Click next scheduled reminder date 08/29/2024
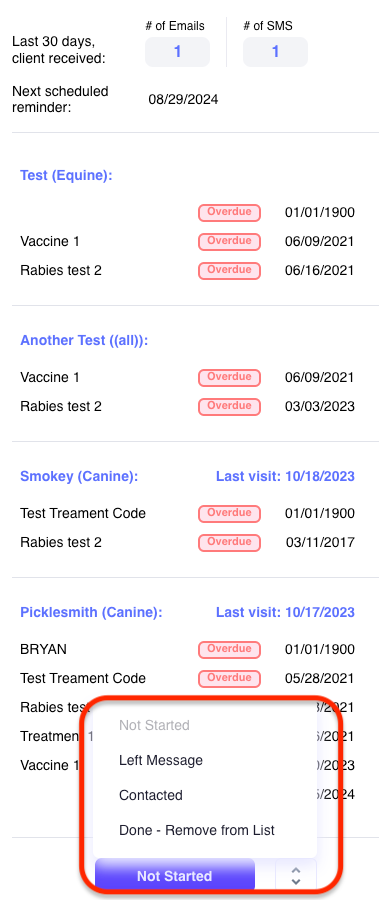This screenshot has width=384, height=900. point(183,100)
